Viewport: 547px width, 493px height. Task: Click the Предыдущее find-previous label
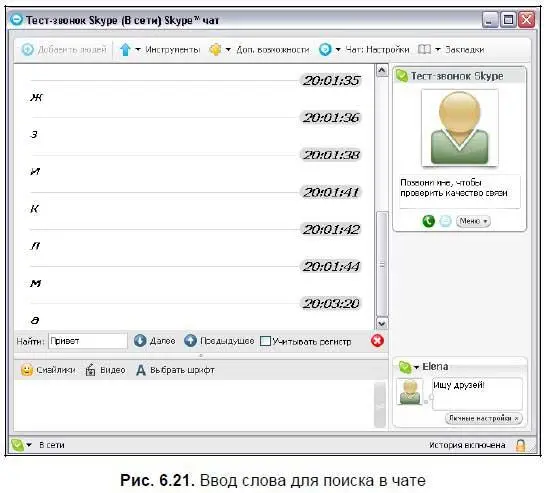227,341
